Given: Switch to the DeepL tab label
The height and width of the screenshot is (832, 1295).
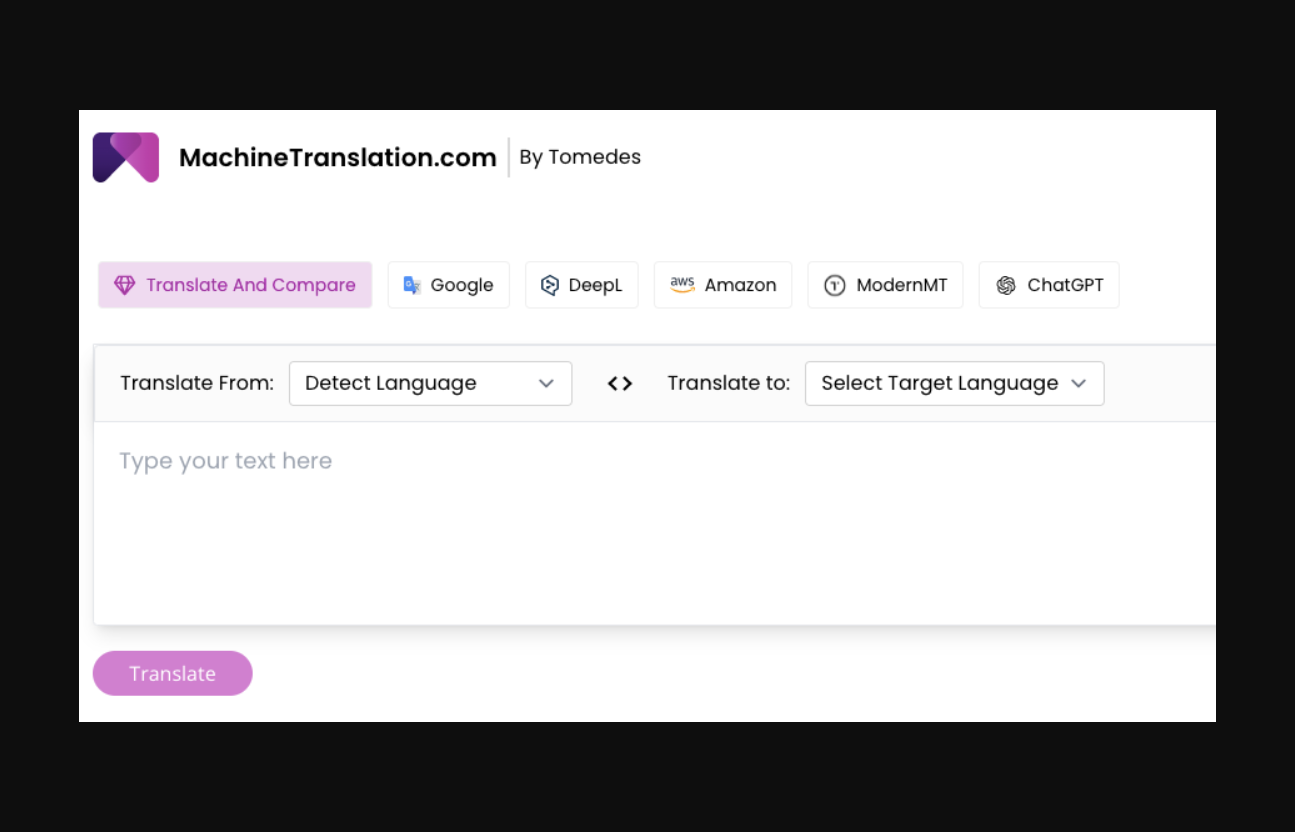Looking at the screenshot, I should click(x=595, y=285).
